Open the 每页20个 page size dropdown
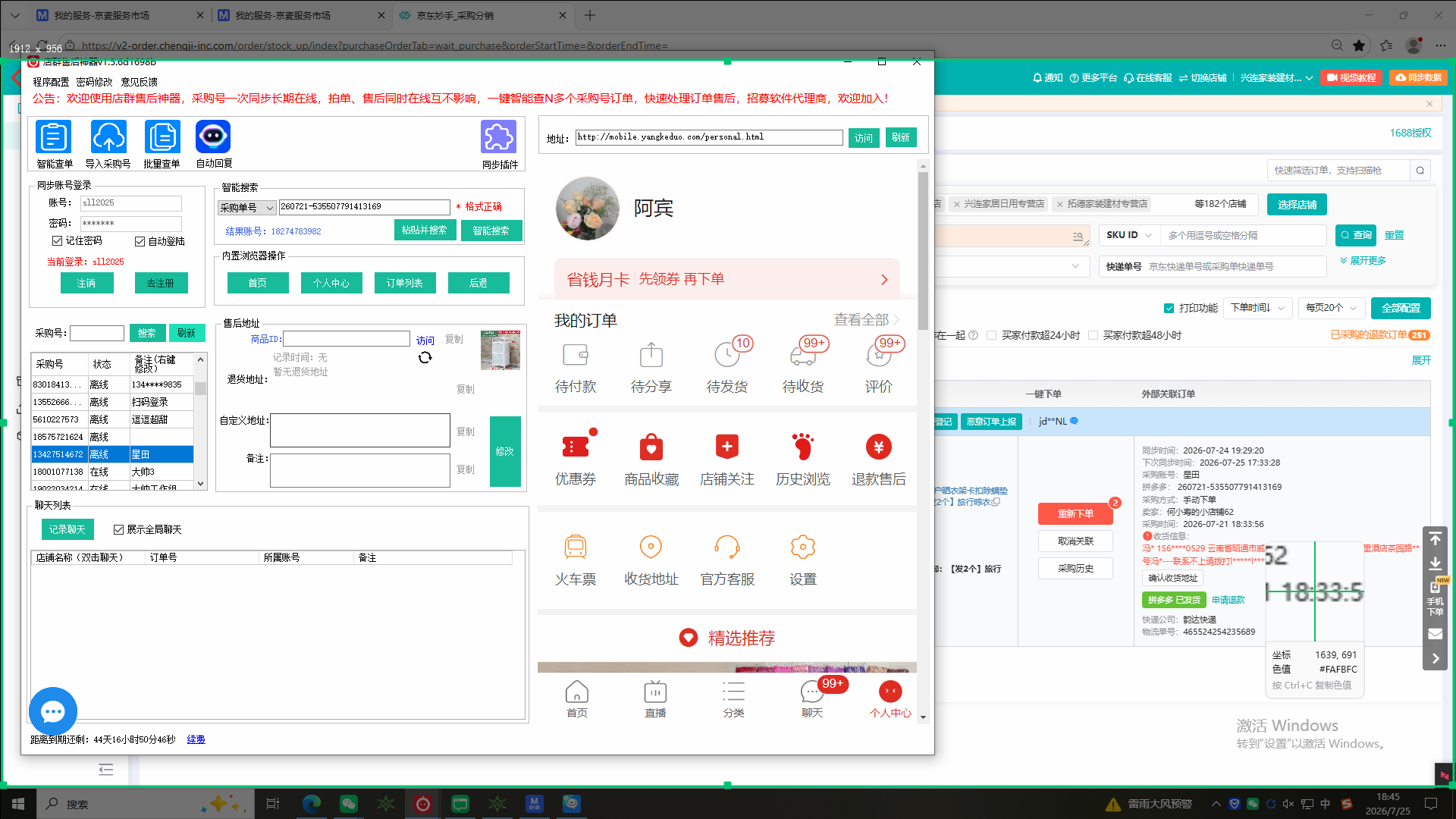 click(1331, 308)
